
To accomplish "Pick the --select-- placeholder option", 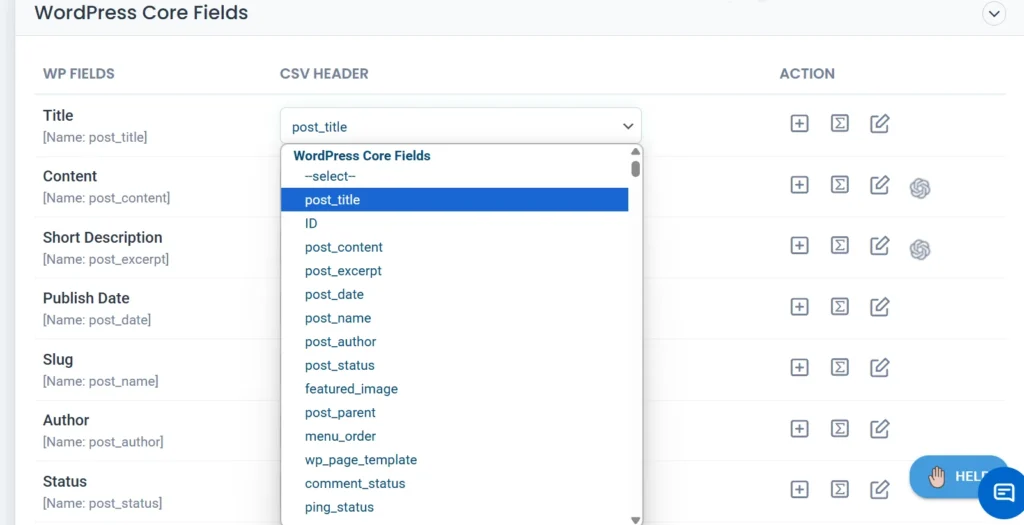I will tap(330, 176).
